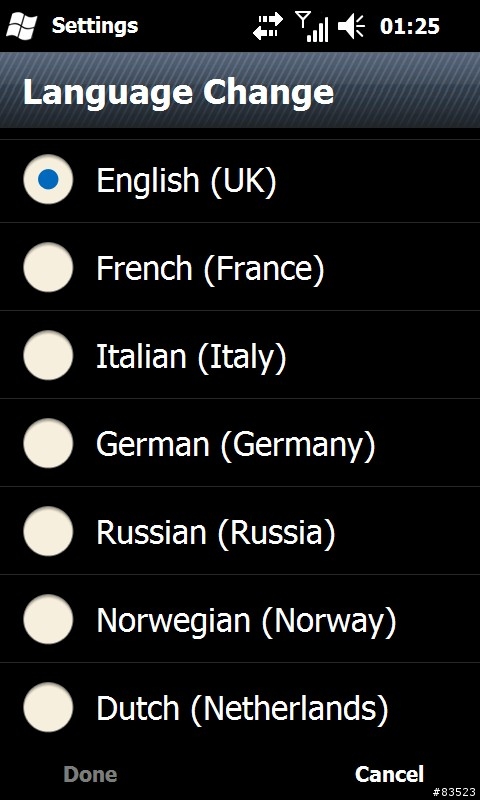480x800 pixels.
Task: Open the Windows Start flag icon
Action: [x=21, y=26]
